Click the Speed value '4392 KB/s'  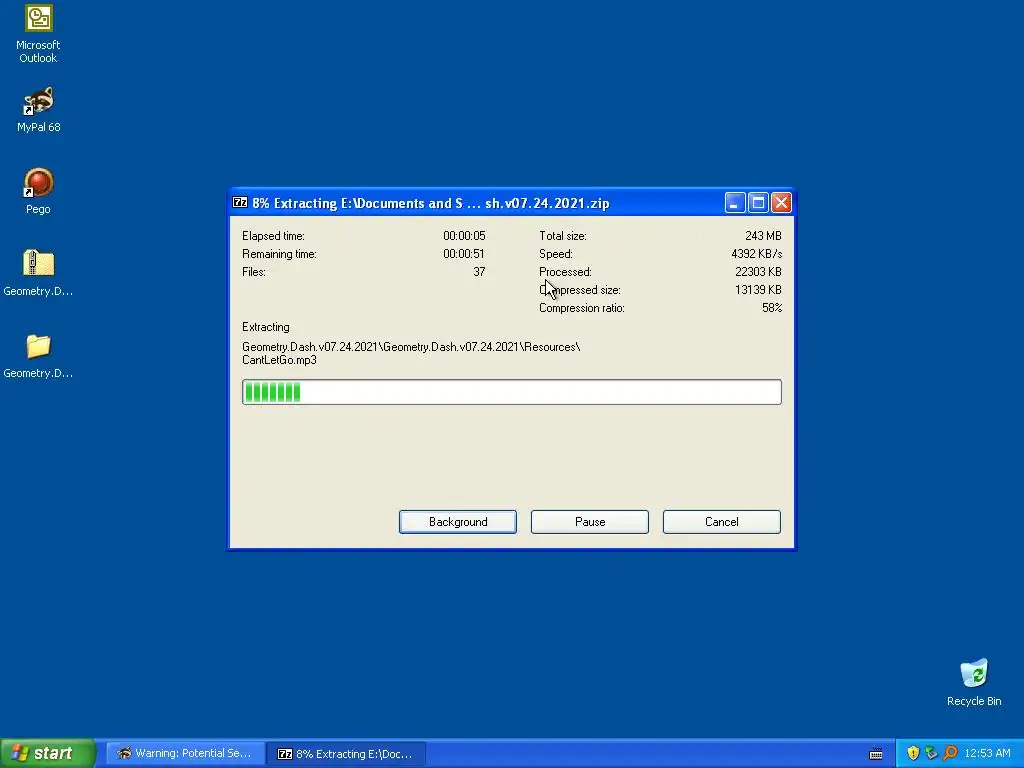pos(756,253)
